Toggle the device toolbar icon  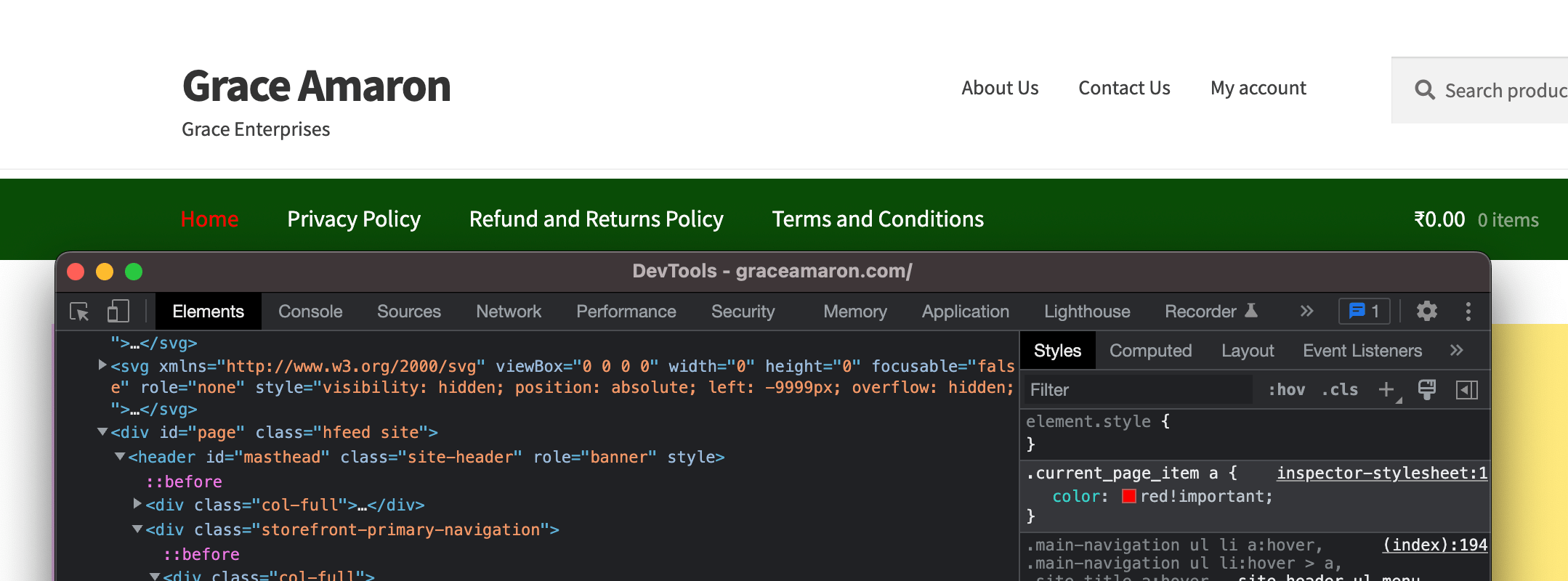pyautogui.click(x=118, y=312)
